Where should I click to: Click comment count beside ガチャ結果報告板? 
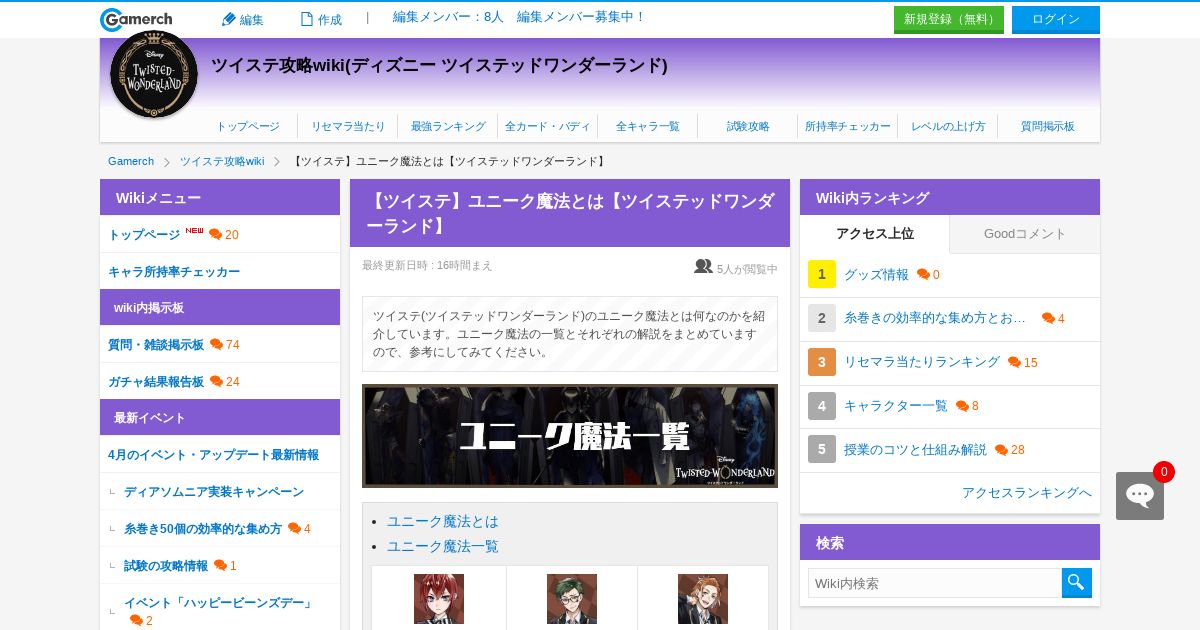(x=233, y=382)
